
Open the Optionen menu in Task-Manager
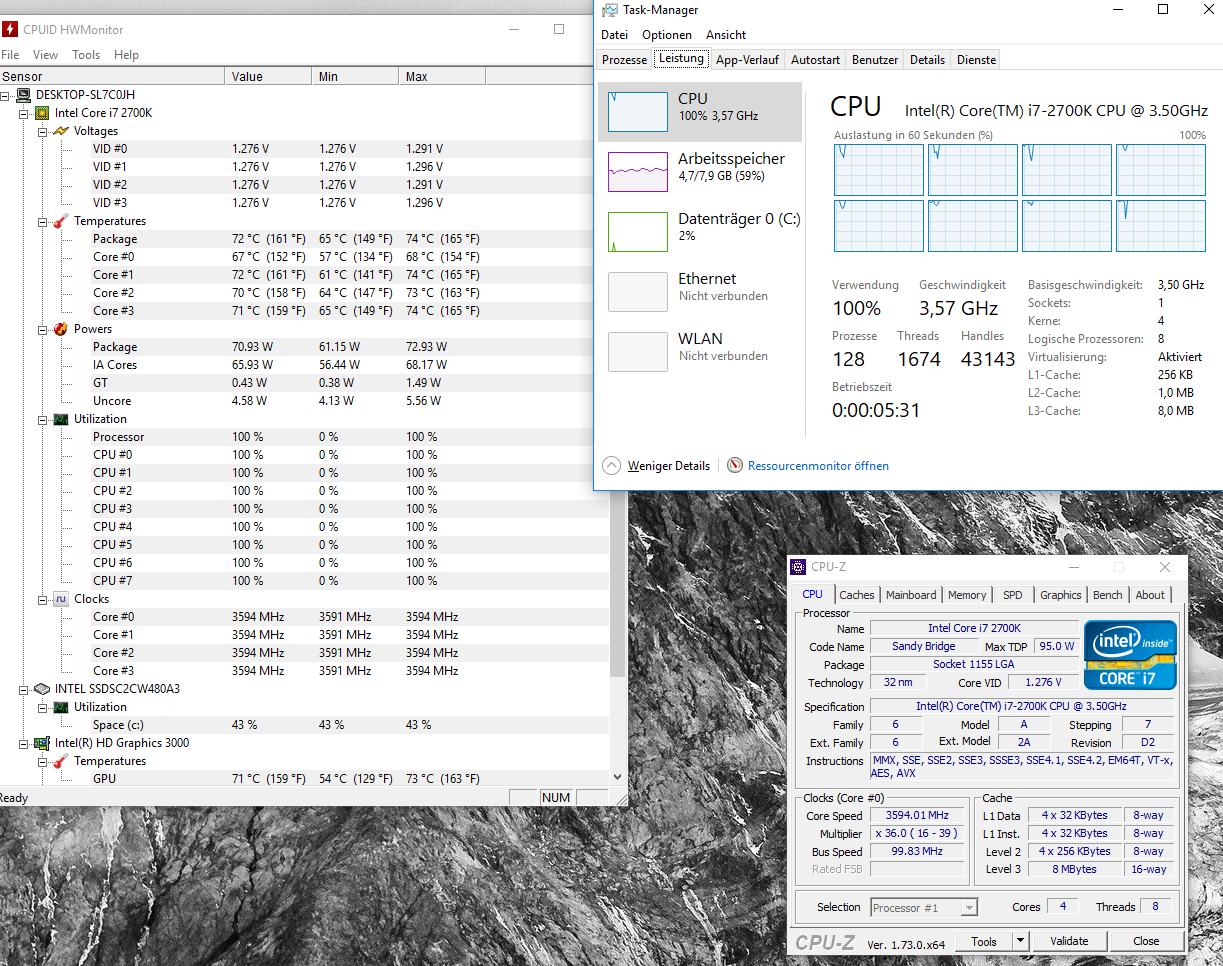click(667, 35)
